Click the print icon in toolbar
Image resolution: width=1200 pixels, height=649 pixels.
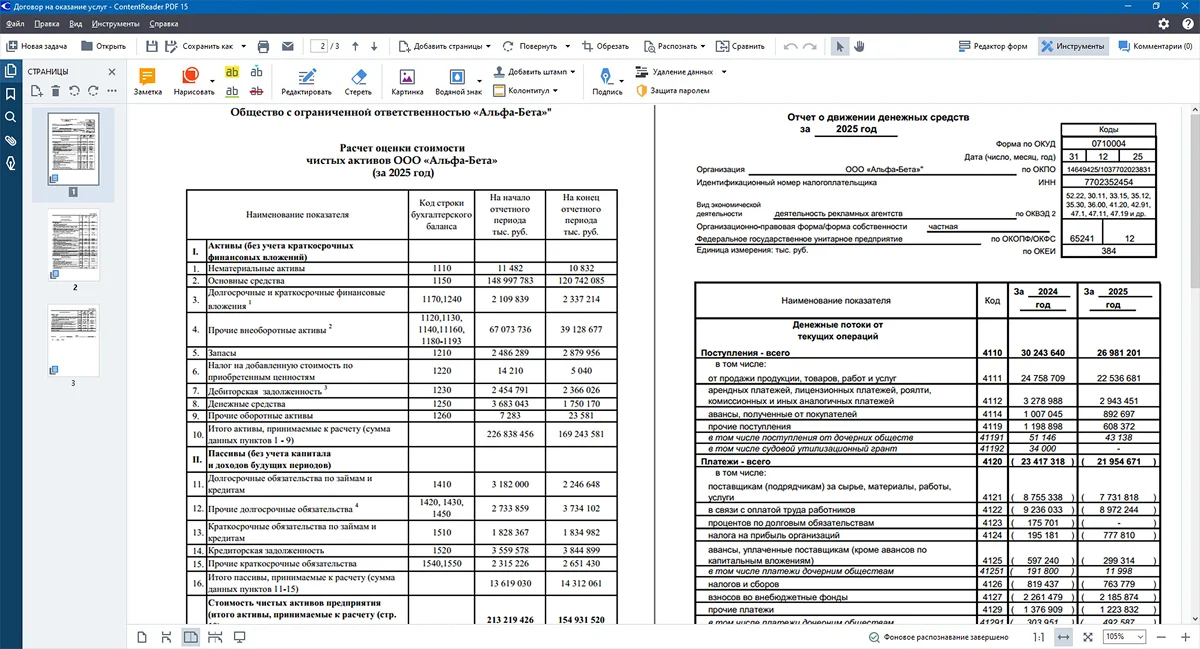pos(263,46)
